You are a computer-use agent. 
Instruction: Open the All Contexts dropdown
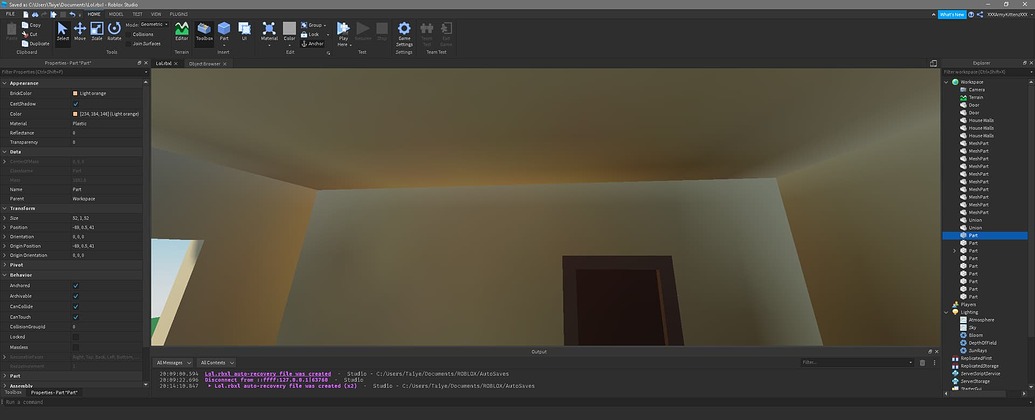click(217, 363)
